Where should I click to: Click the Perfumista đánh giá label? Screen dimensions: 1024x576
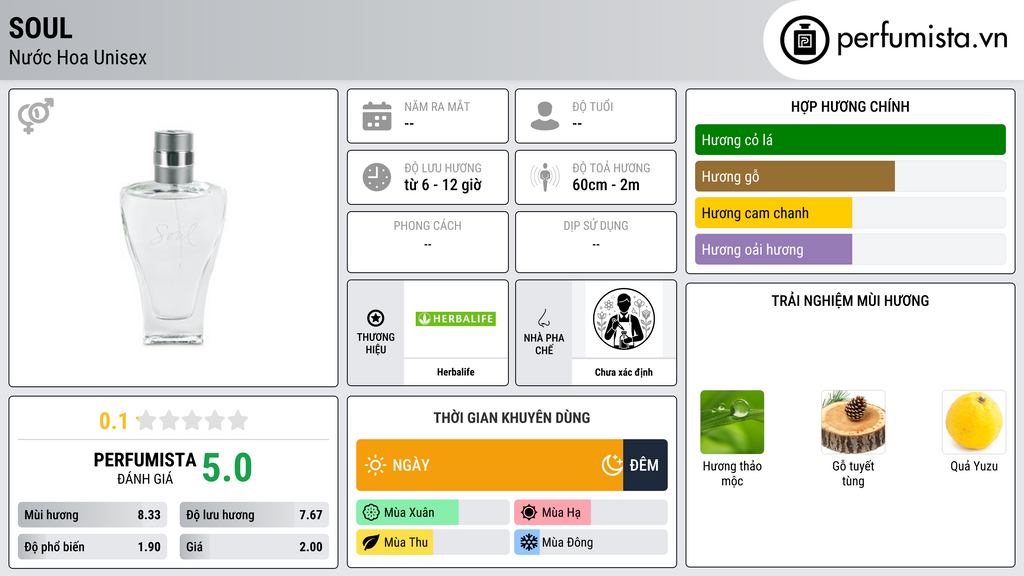tap(145, 468)
